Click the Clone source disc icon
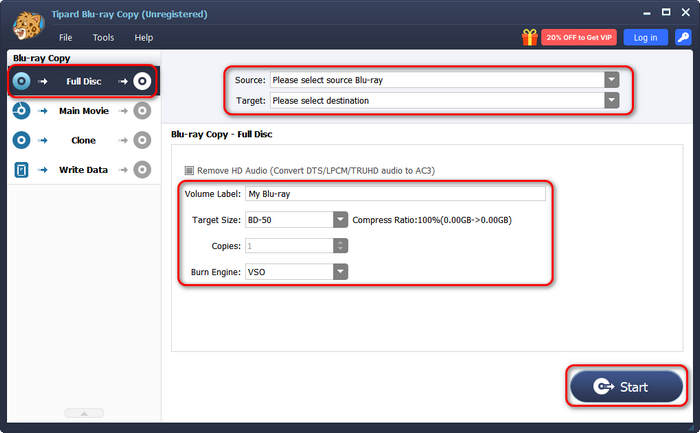The image size is (700, 433). pyautogui.click(x=21, y=140)
